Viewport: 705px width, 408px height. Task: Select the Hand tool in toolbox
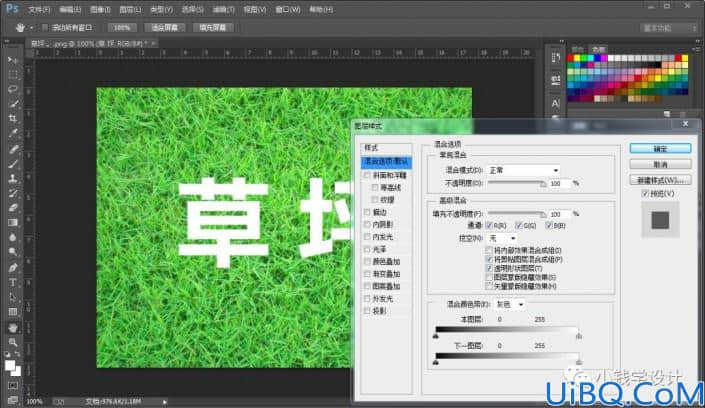click(x=13, y=327)
